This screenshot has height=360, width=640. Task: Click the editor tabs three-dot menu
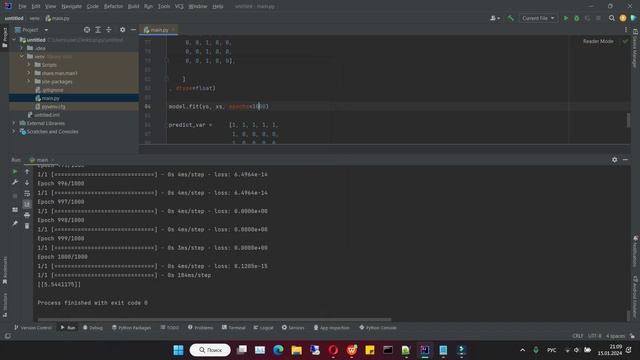click(626, 30)
